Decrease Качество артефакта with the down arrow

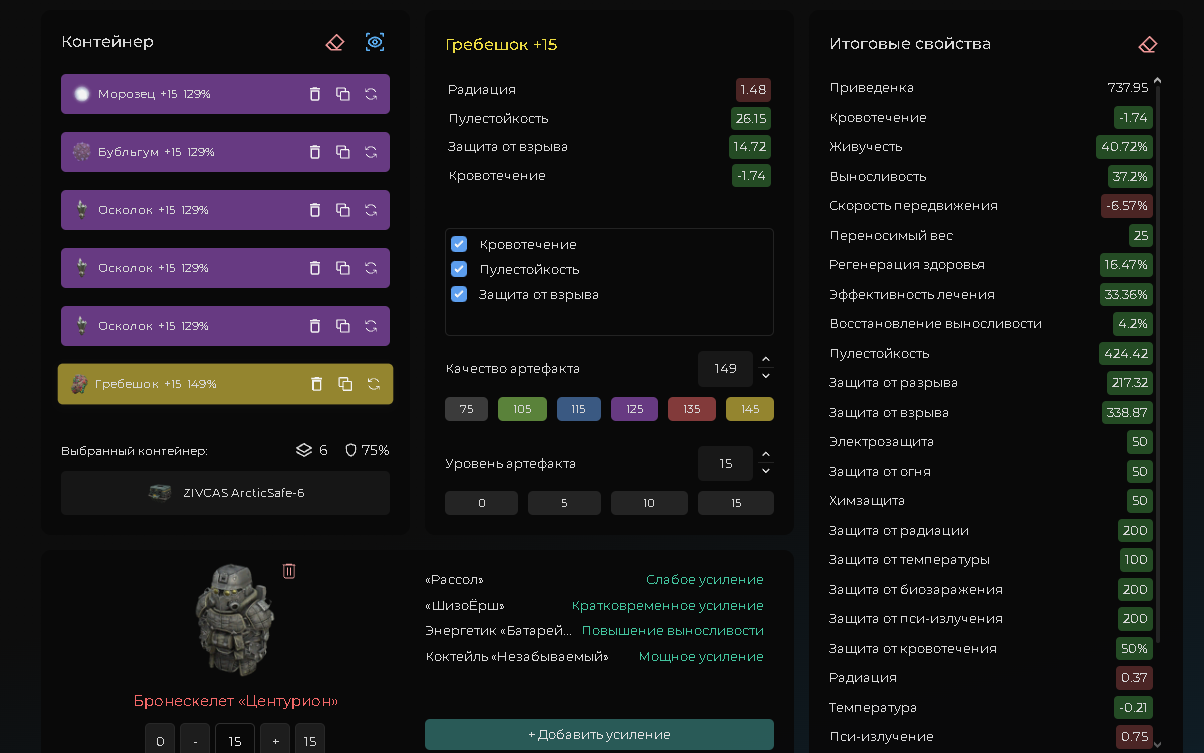pos(766,376)
